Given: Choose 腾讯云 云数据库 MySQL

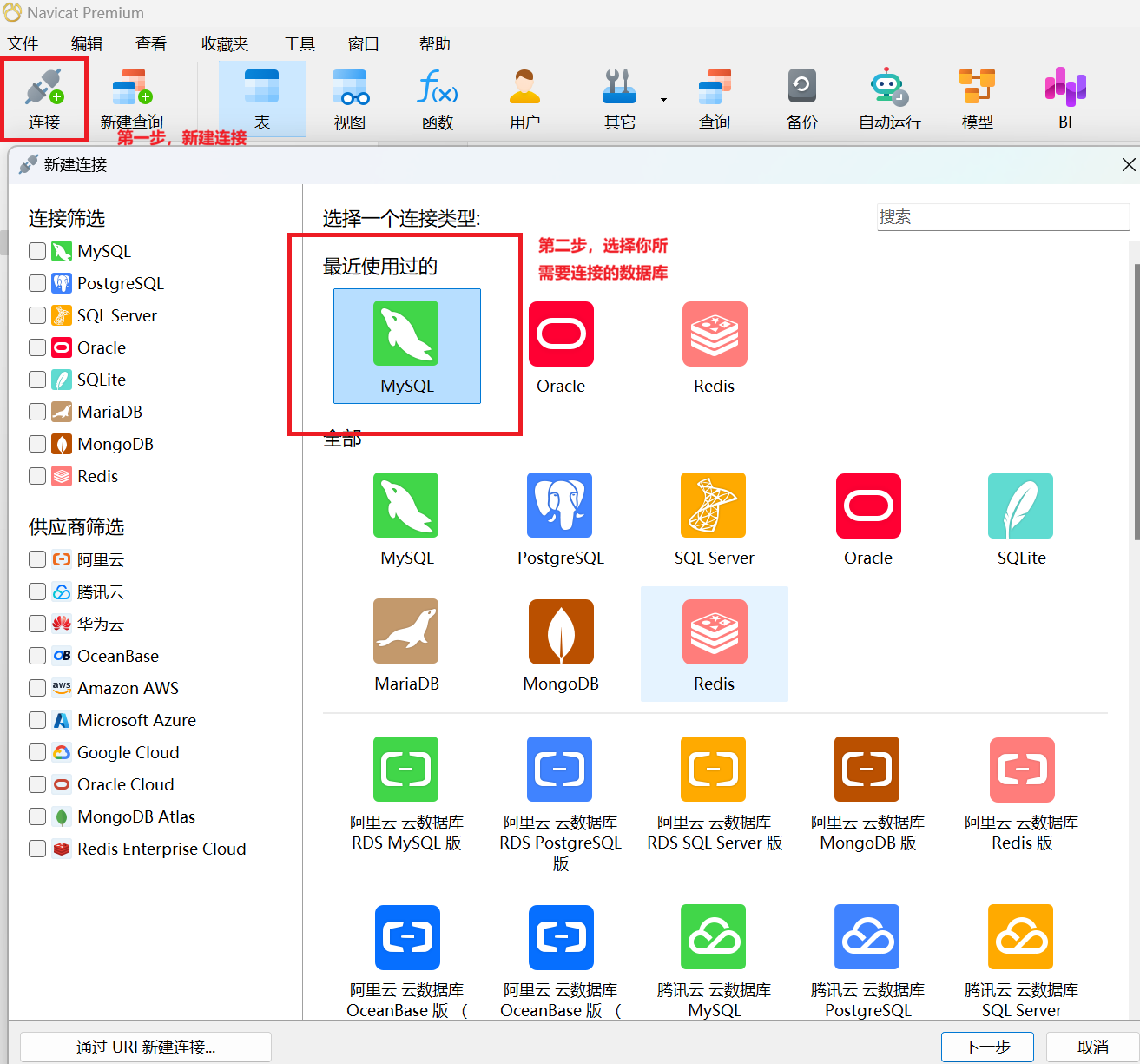Looking at the screenshot, I should pyautogui.click(x=715, y=960).
